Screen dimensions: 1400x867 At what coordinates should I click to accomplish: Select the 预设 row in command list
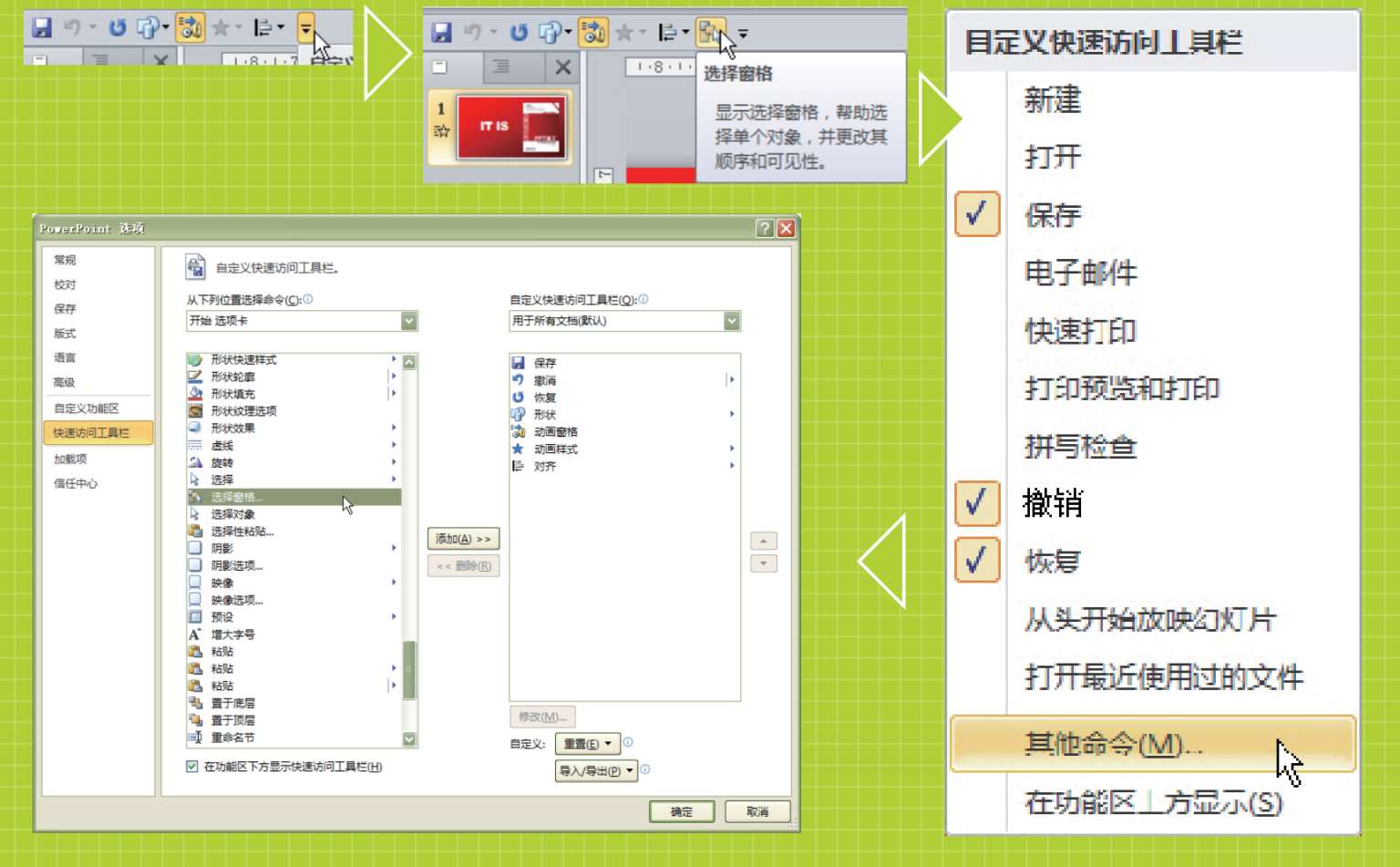pyautogui.click(x=293, y=617)
